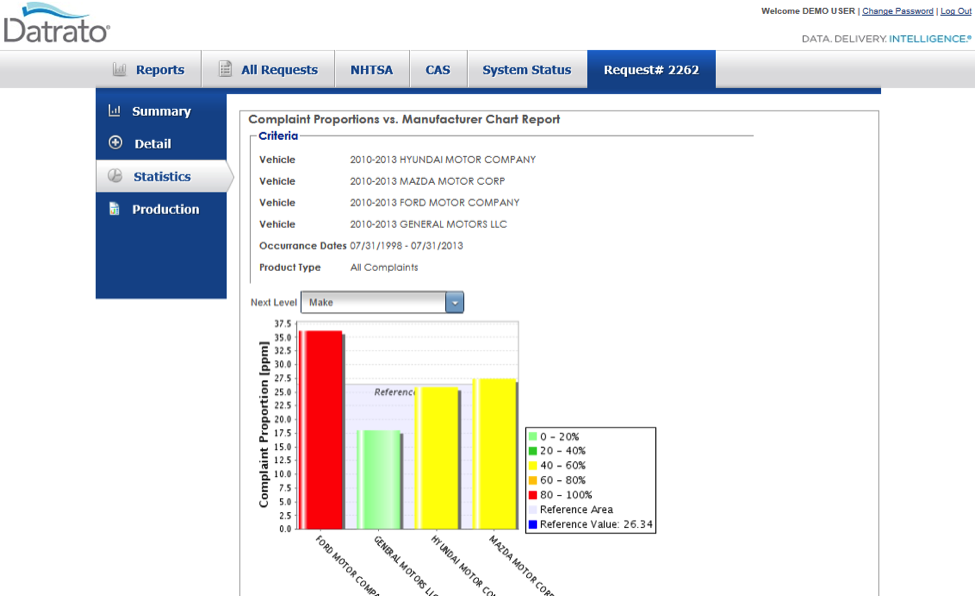Click the Reference Area legend swatch
Image resolution: width=975 pixels, height=597 pixels.
(x=533, y=509)
